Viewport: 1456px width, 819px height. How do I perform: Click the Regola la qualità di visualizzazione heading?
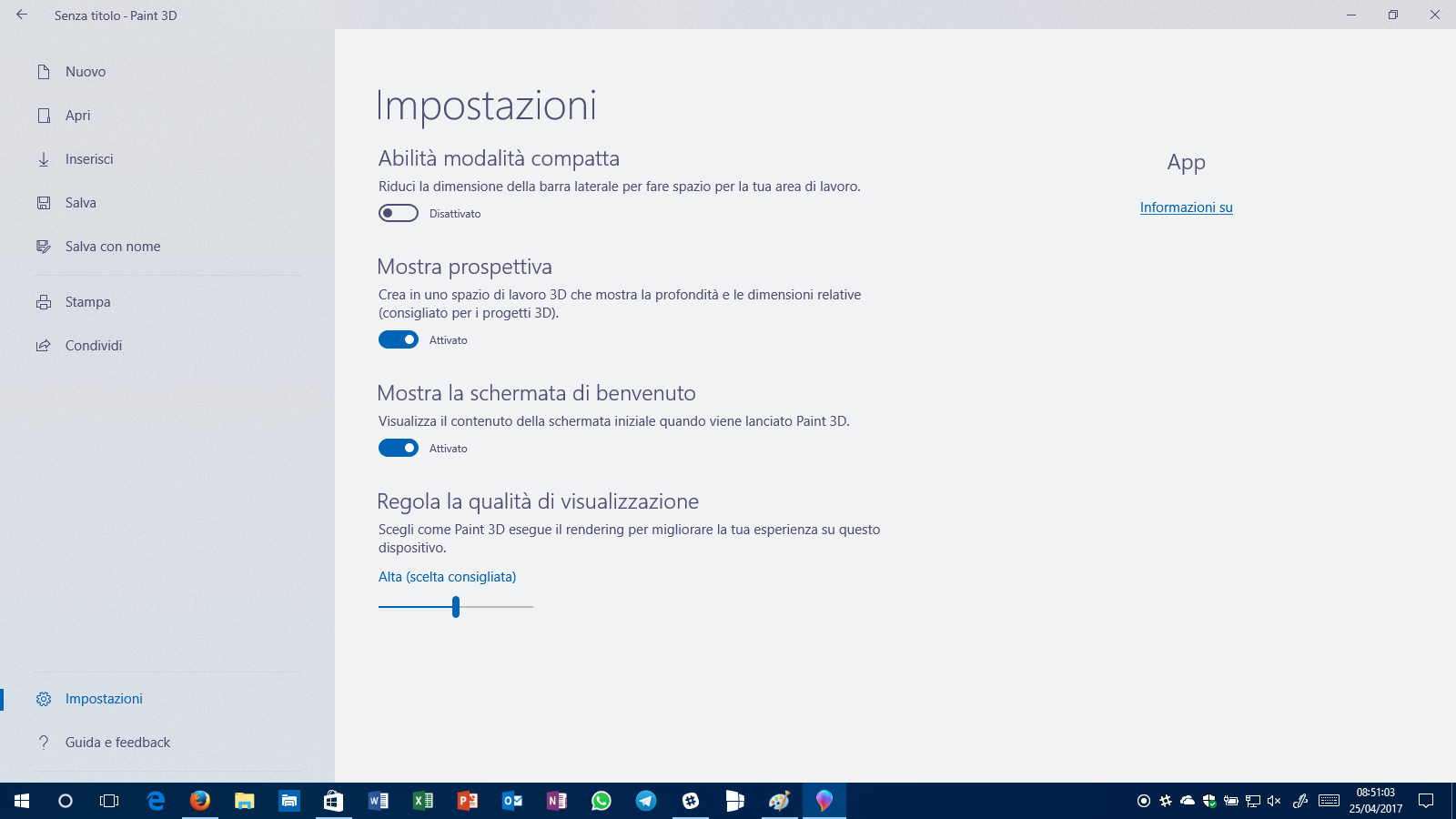538,501
